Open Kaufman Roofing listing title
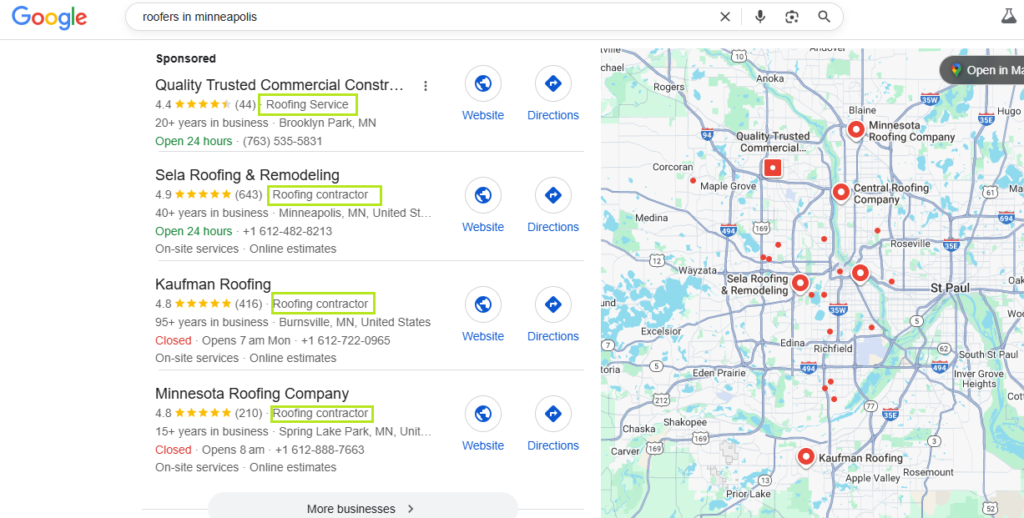 [213, 284]
